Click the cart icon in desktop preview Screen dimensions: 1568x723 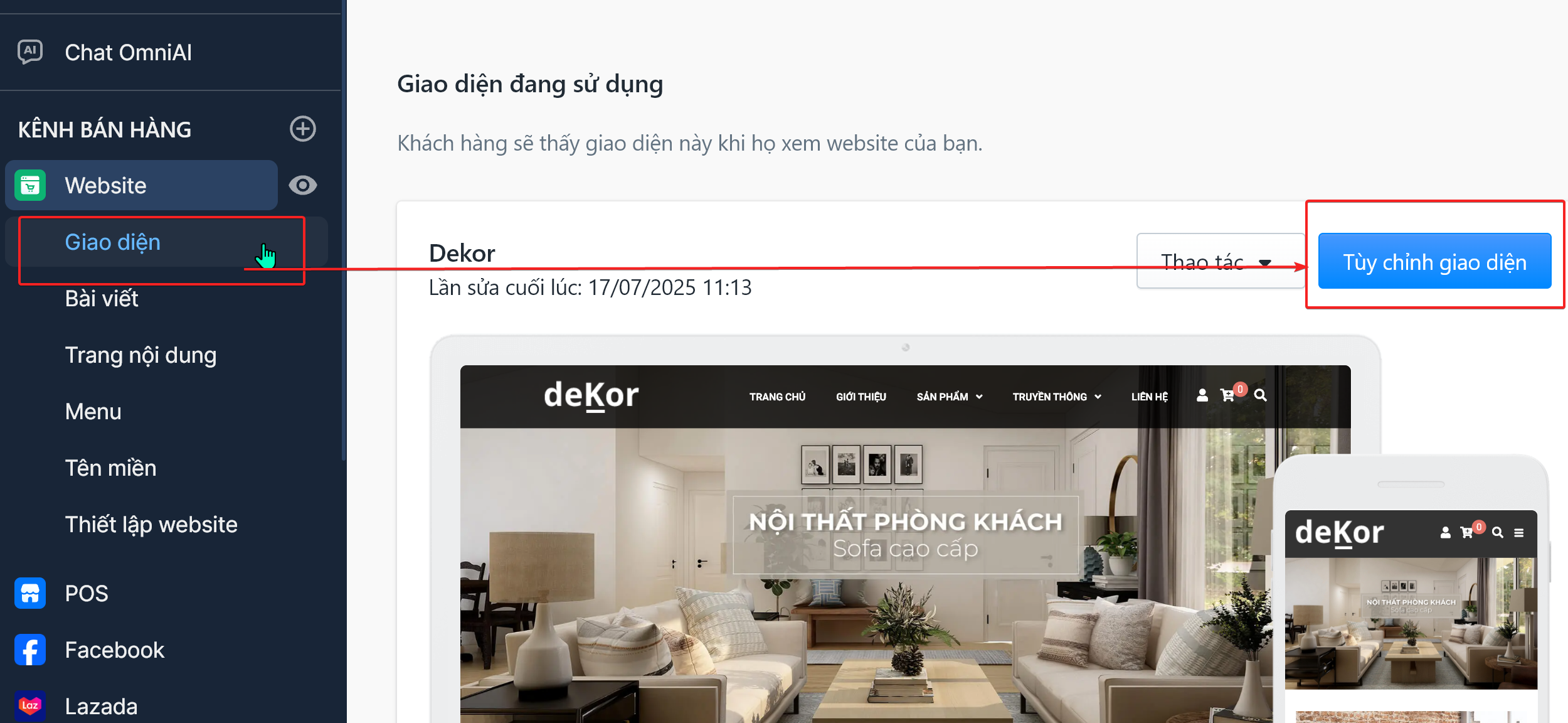click(x=1227, y=395)
